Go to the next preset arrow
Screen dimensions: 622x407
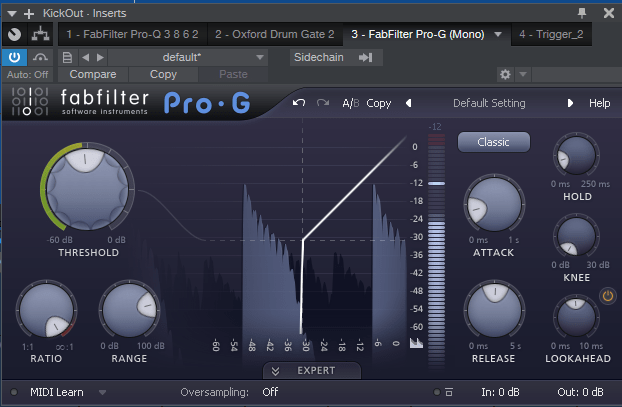(x=570, y=103)
